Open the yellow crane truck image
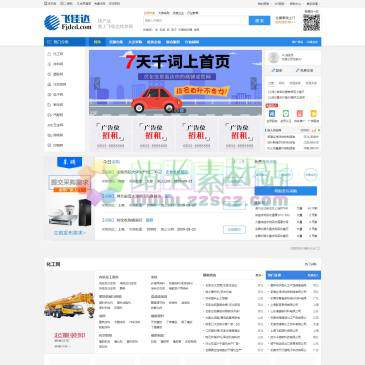 [x=69, y=304]
